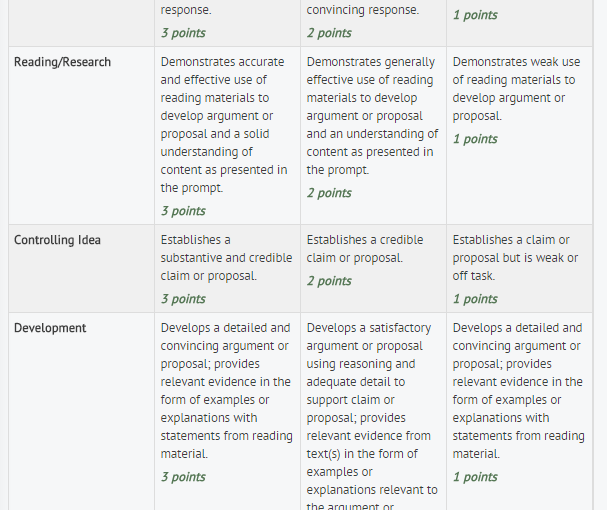Select the Reading/Research criterion label
This screenshot has height=510, width=607.
click(62, 62)
